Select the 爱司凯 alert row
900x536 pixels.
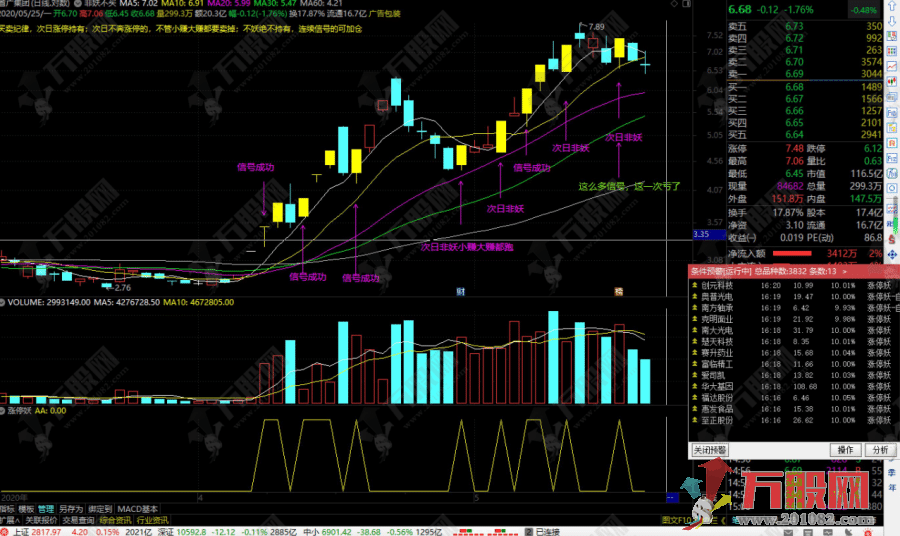[794, 375]
